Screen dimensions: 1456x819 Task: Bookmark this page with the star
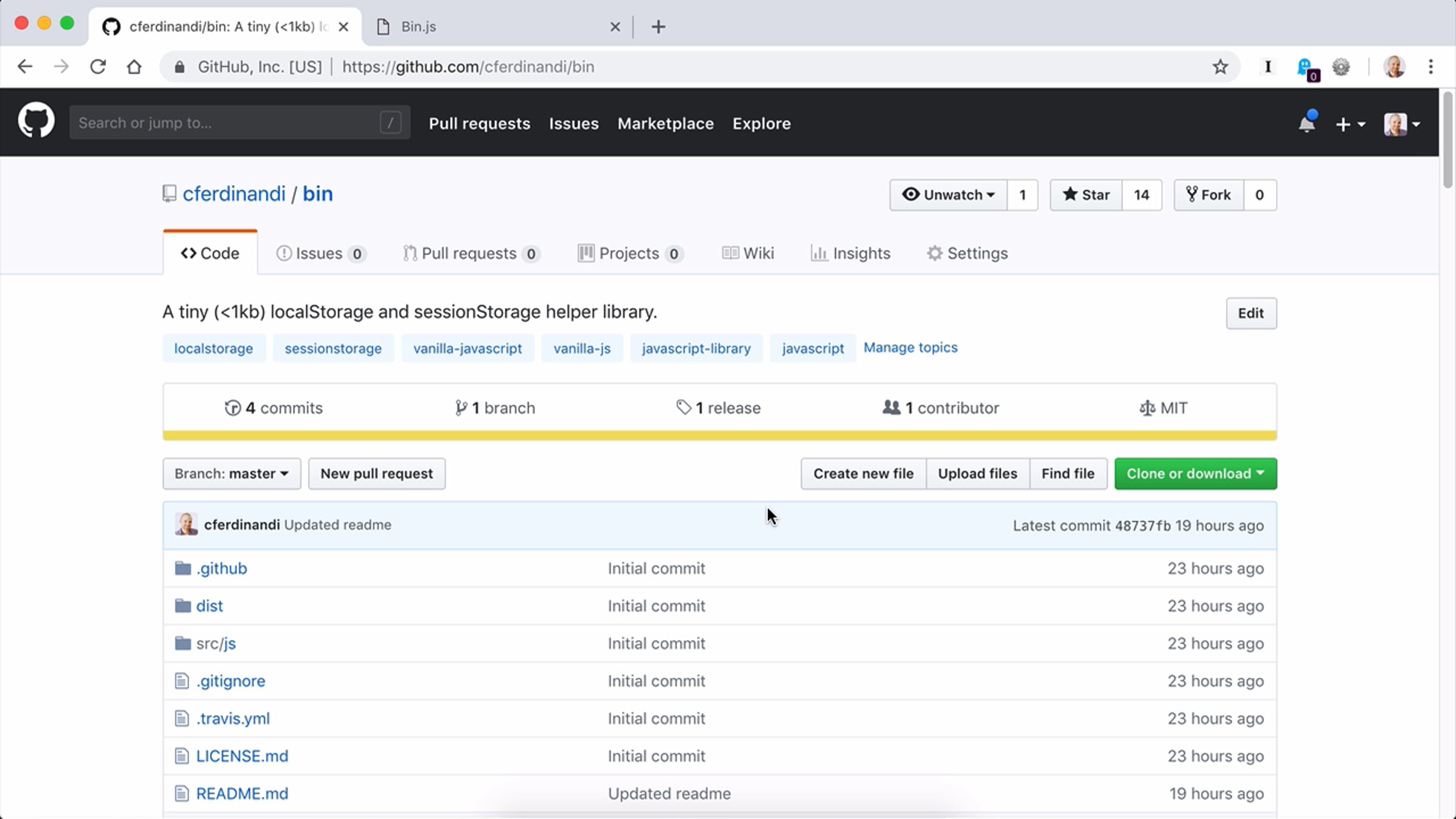(x=1220, y=67)
